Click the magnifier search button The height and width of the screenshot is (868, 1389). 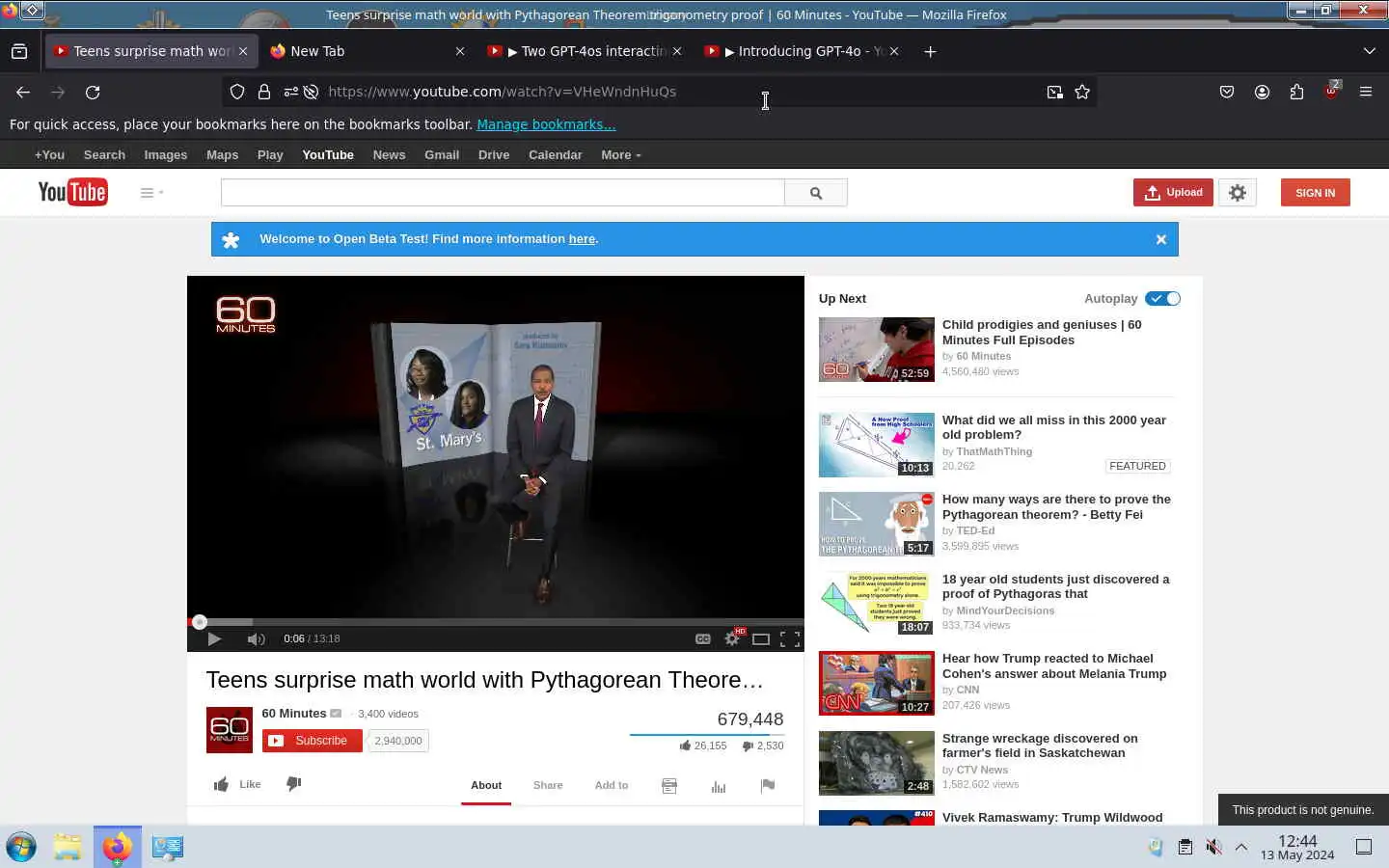click(x=816, y=193)
